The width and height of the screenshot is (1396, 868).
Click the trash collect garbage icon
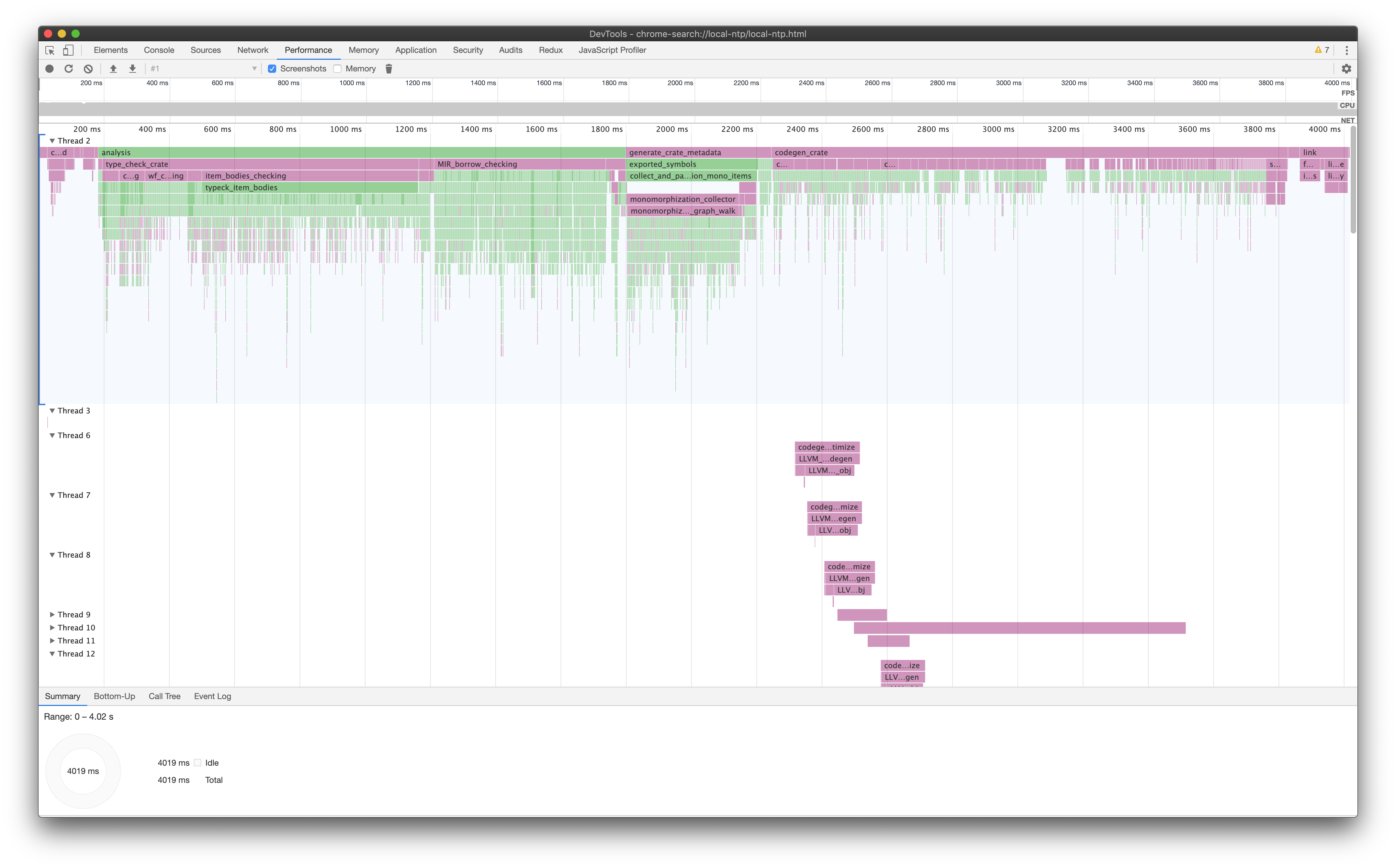pyautogui.click(x=389, y=69)
